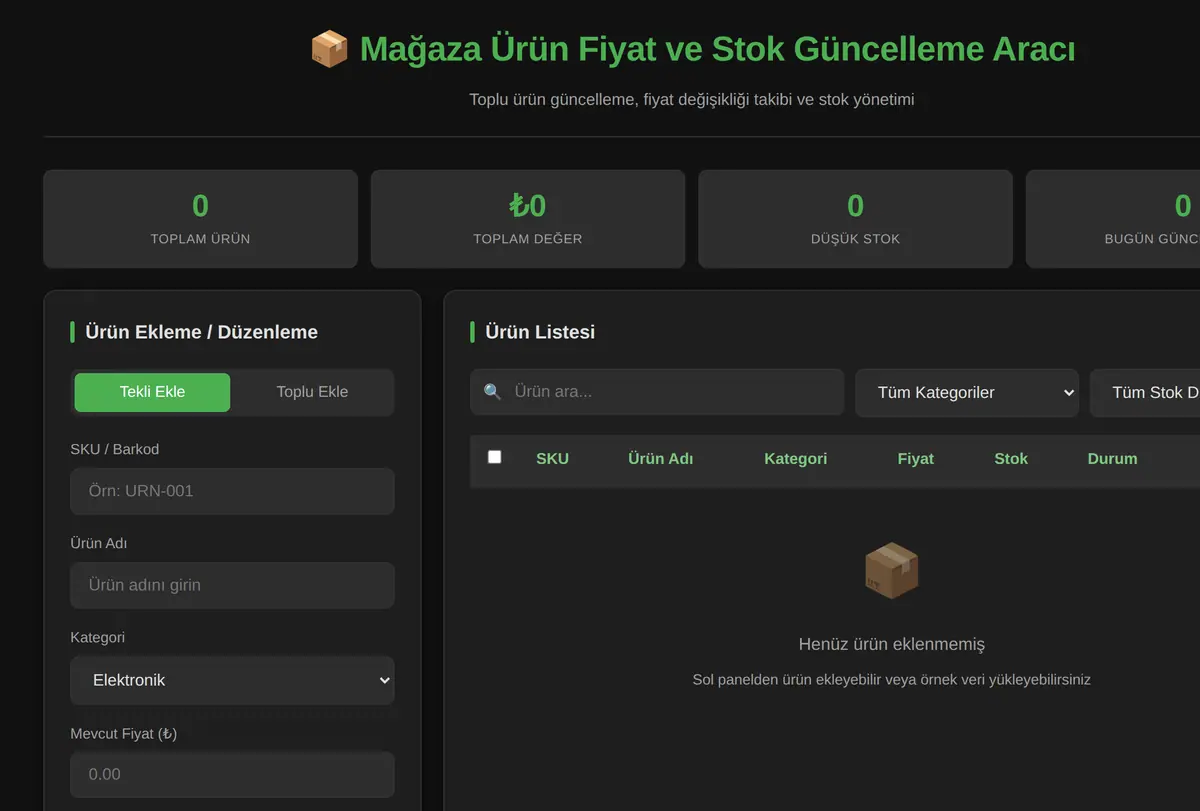Click the Mevcut Fiyat input field
Screen dimensions: 1200x811
(232, 774)
